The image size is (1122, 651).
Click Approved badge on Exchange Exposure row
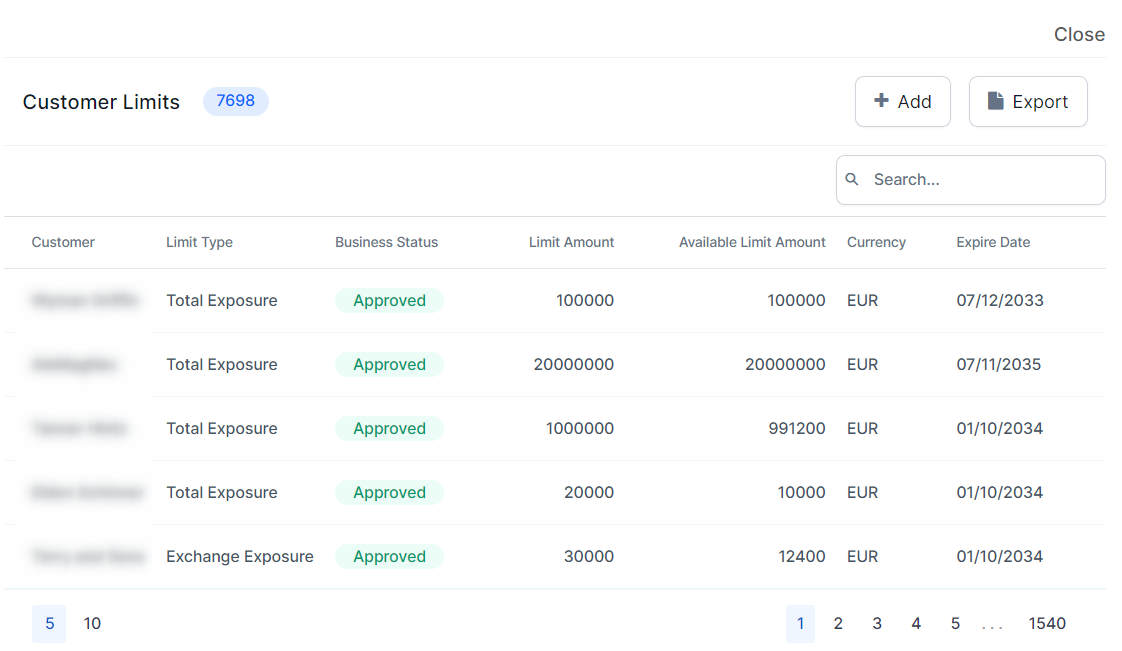(389, 556)
